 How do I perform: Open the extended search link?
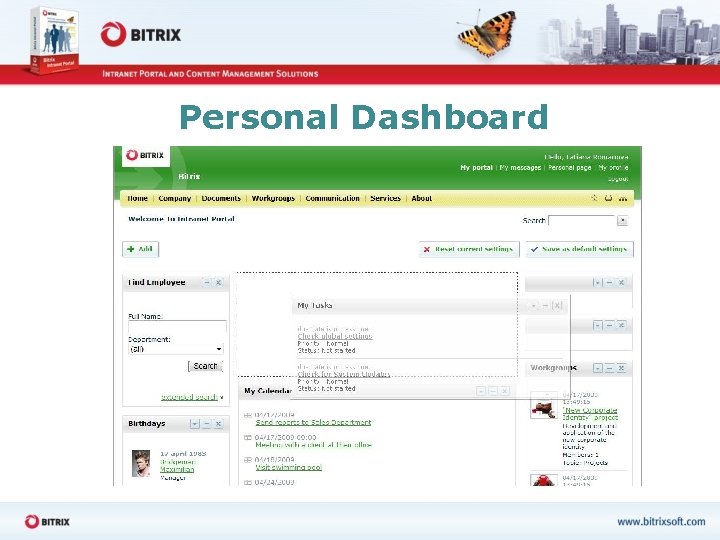click(189, 397)
